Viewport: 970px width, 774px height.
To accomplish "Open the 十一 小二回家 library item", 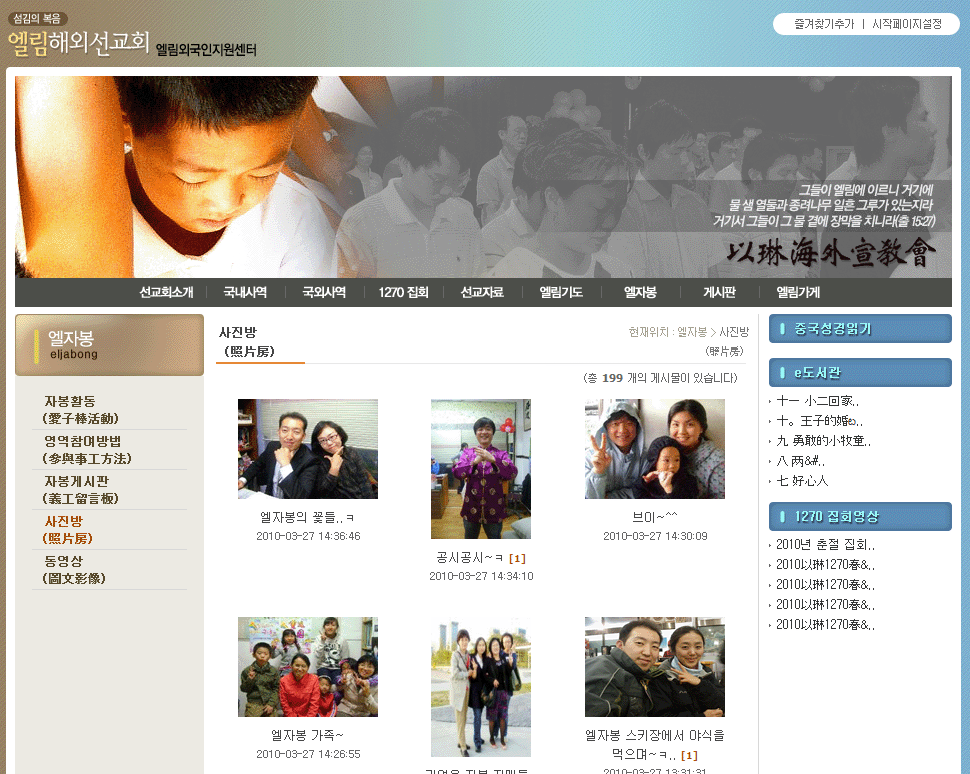I will point(817,401).
